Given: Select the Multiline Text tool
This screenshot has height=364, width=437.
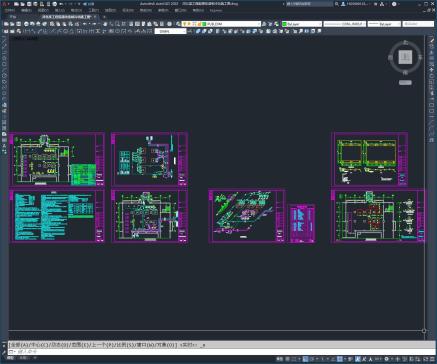Looking at the screenshot, I should point(5,145).
